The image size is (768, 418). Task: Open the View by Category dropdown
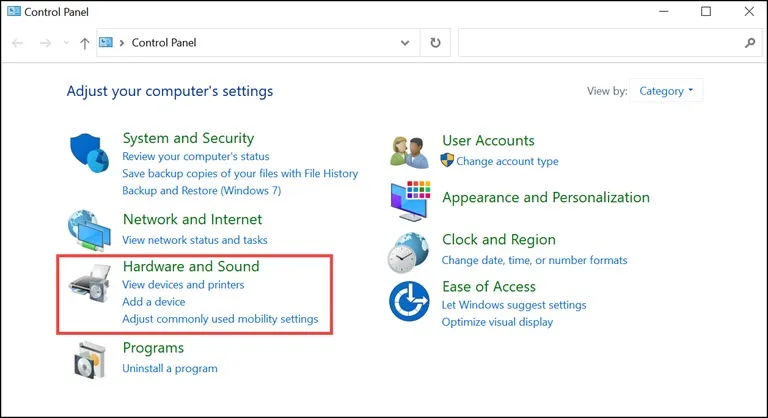tap(666, 91)
